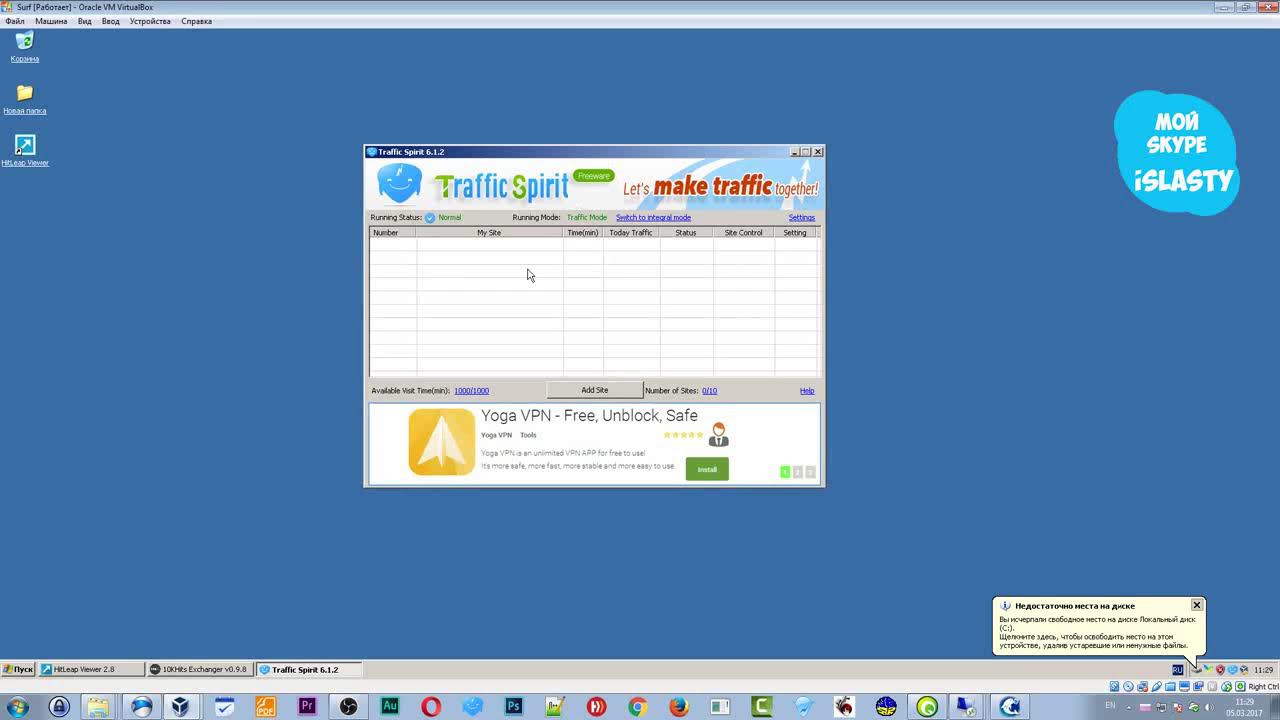The width and height of the screenshot is (1280, 720).
Task: Click the guest Пуск start button
Action: [18, 669]
